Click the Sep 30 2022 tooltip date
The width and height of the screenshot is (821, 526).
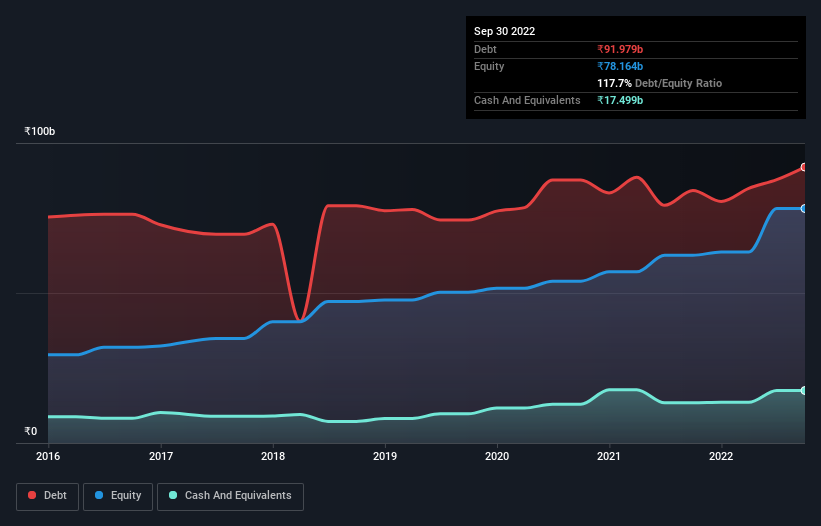click(x=504, y=31)
